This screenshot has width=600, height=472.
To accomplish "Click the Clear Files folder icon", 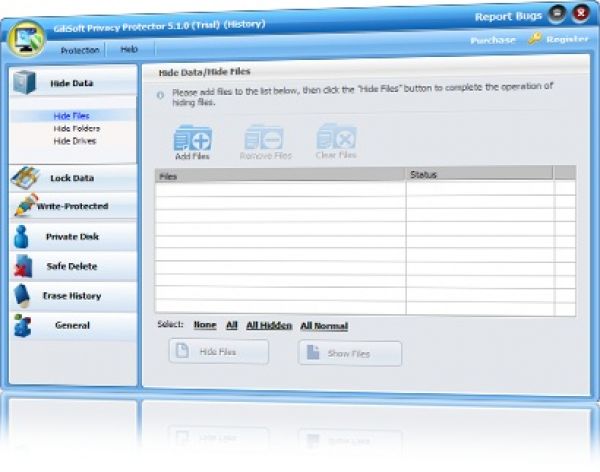I will pyautogui.click(x=337, y=136).
